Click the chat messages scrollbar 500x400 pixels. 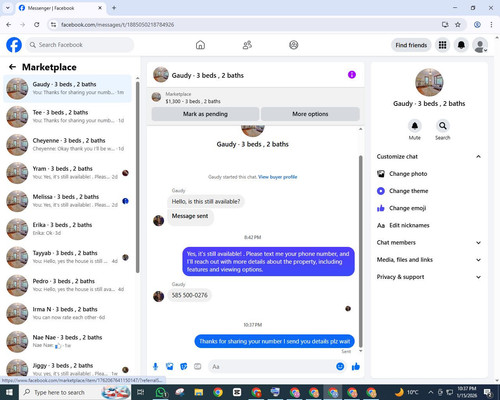click(x=360, y=252)
